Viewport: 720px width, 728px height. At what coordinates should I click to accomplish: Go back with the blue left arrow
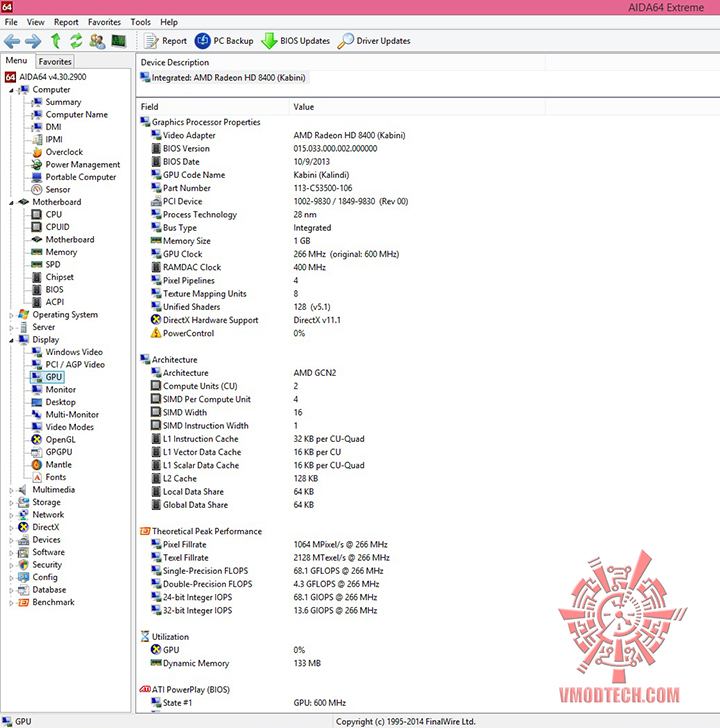[x=12, y=41]
